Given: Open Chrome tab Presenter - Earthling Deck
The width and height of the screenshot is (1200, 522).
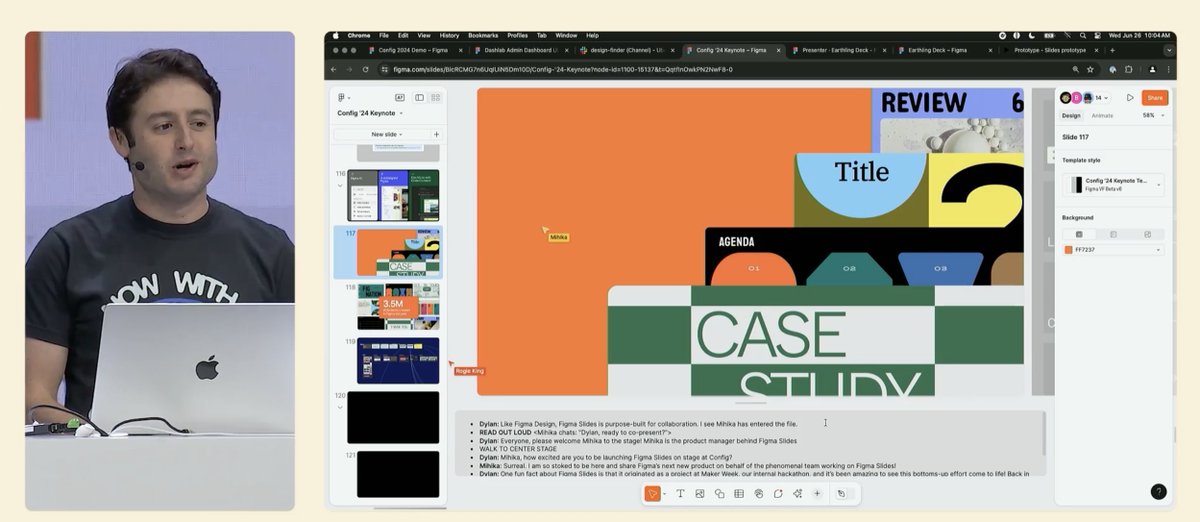Looking at the screenshot, I should pyautogui.click(x=838, y=49).
